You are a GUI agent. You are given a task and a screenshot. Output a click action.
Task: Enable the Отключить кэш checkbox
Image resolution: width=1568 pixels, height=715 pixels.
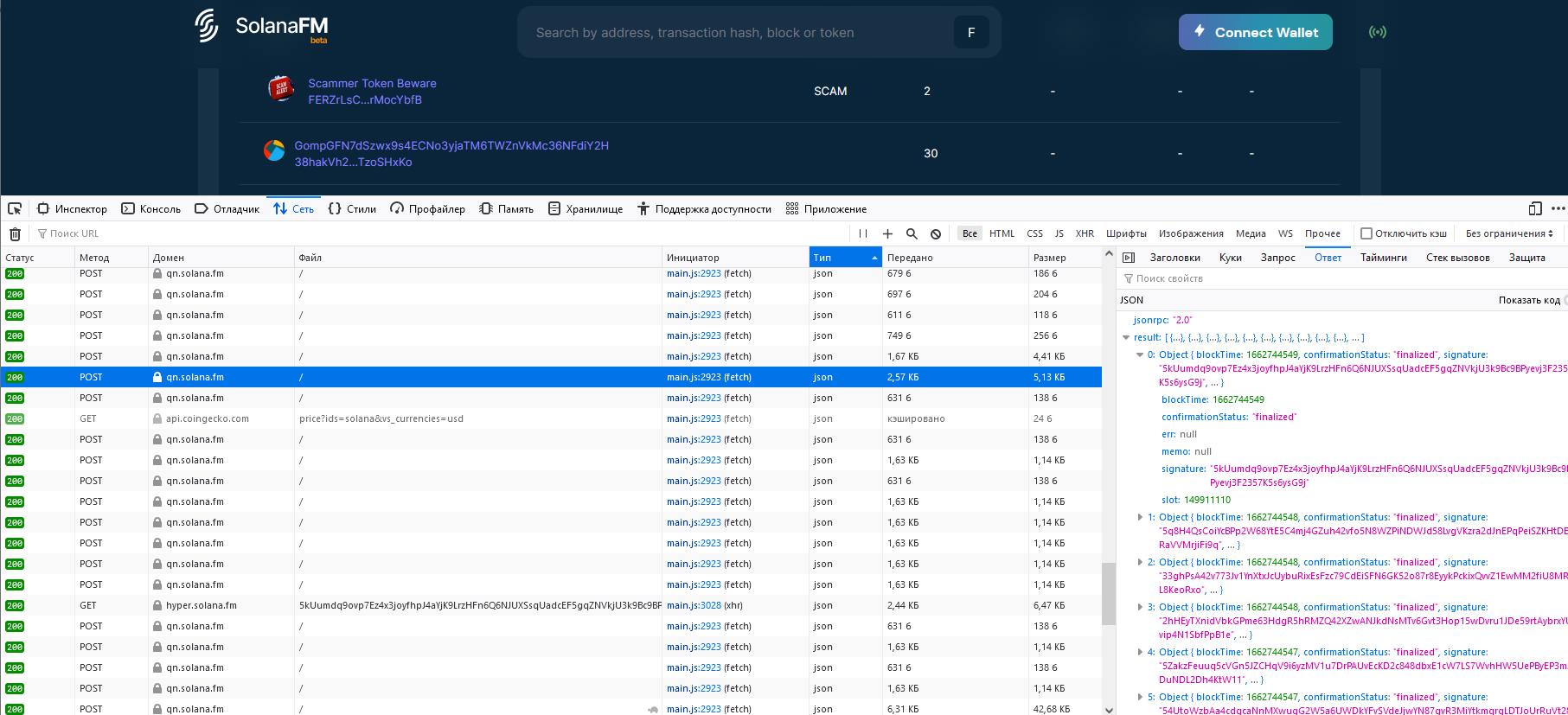click(1366, 233)
